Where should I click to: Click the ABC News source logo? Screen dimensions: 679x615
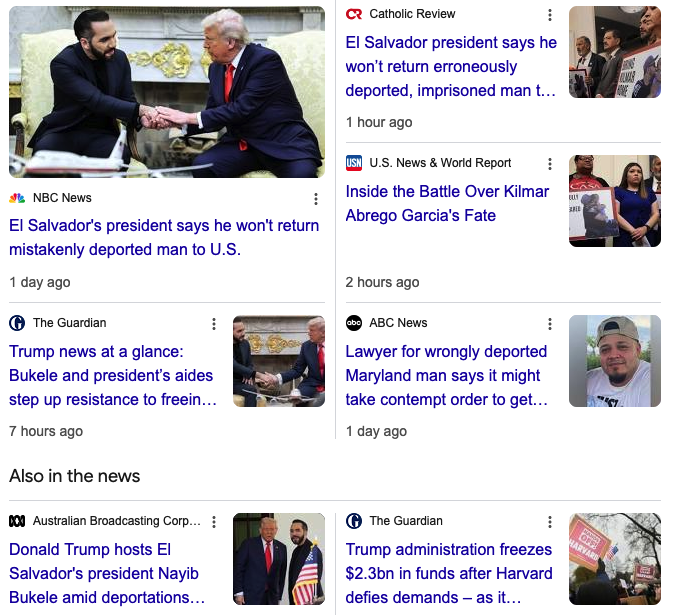pos(354,323)
